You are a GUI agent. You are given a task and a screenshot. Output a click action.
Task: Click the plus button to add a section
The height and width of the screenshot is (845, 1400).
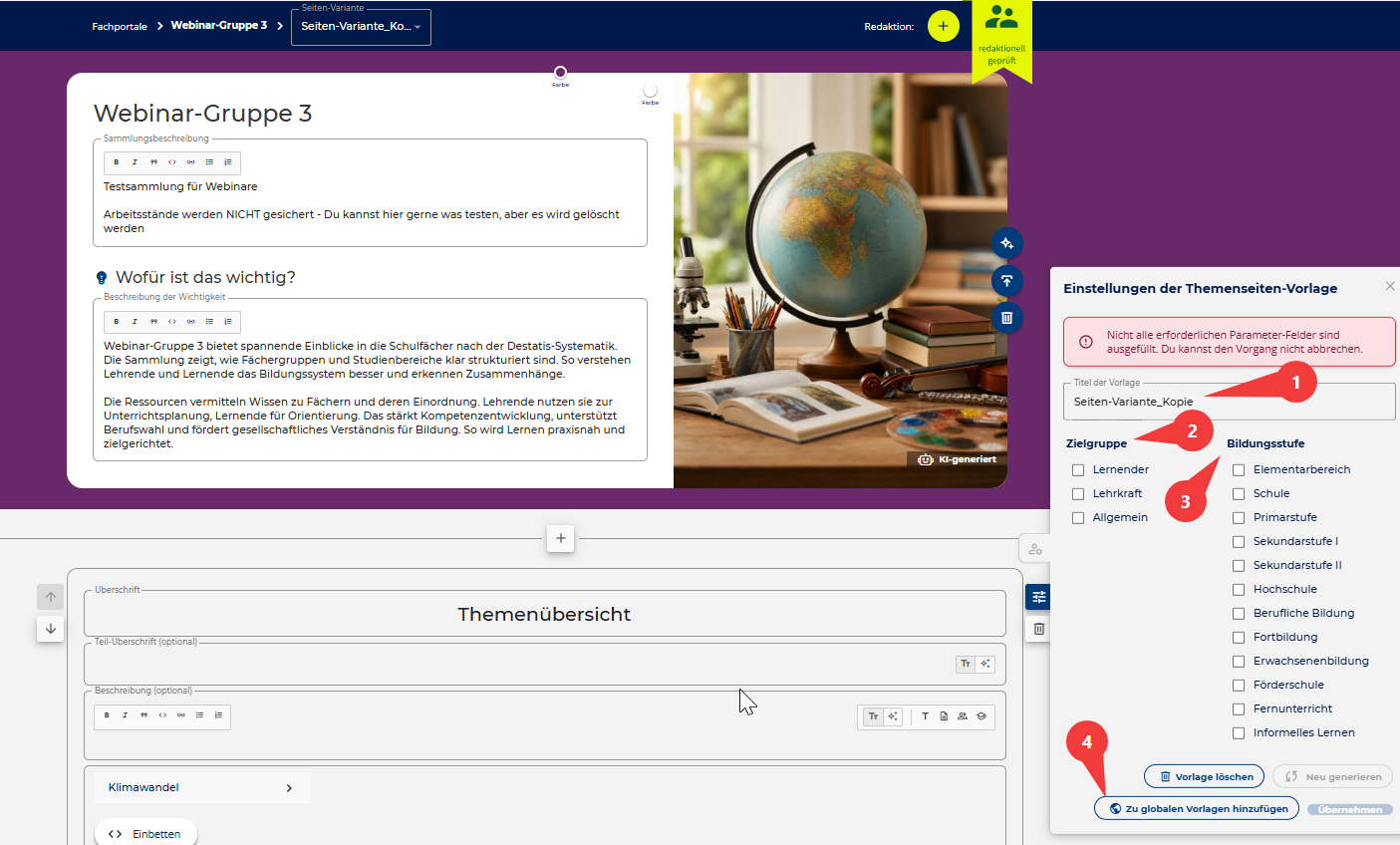(x=561, y=538)
